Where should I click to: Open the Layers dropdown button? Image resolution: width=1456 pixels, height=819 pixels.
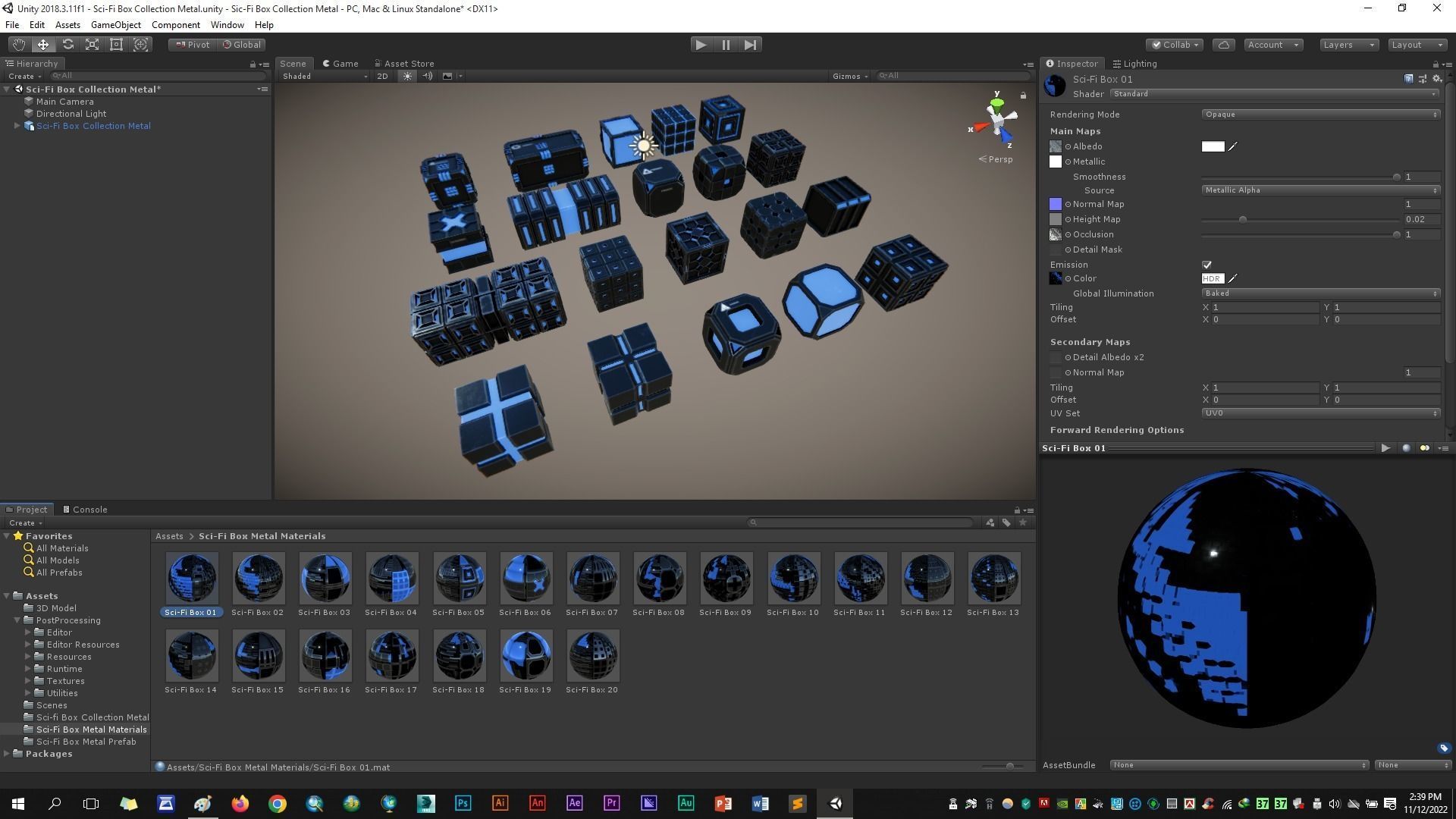[x=1348, y=45]
